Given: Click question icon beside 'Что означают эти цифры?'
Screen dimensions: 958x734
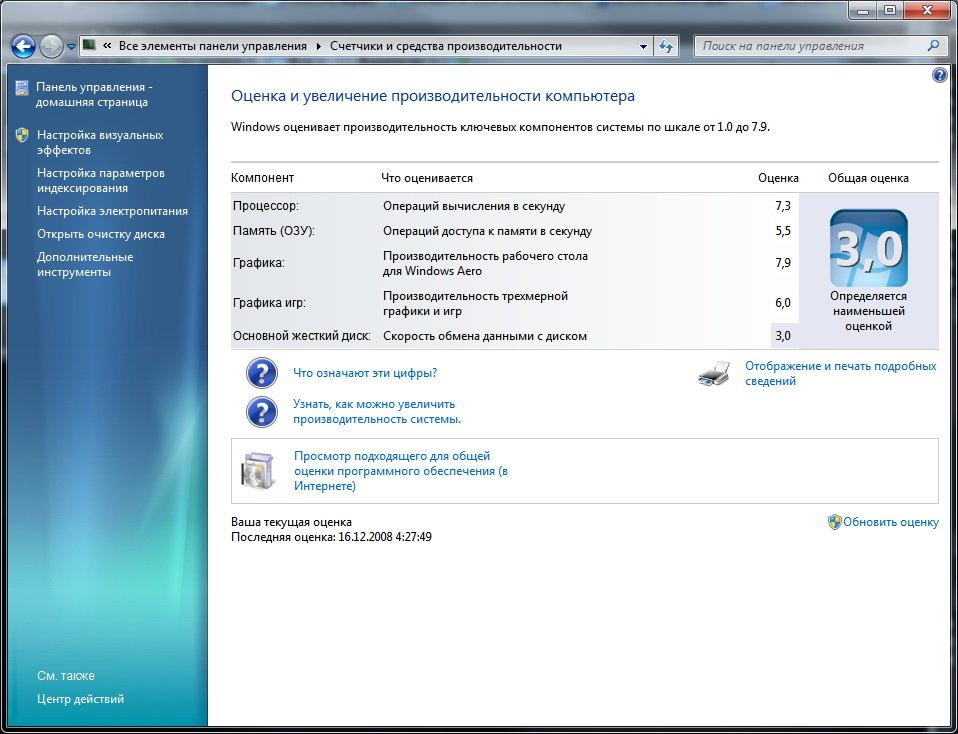Looking at the screenshot, I should [x=261, y=373].
